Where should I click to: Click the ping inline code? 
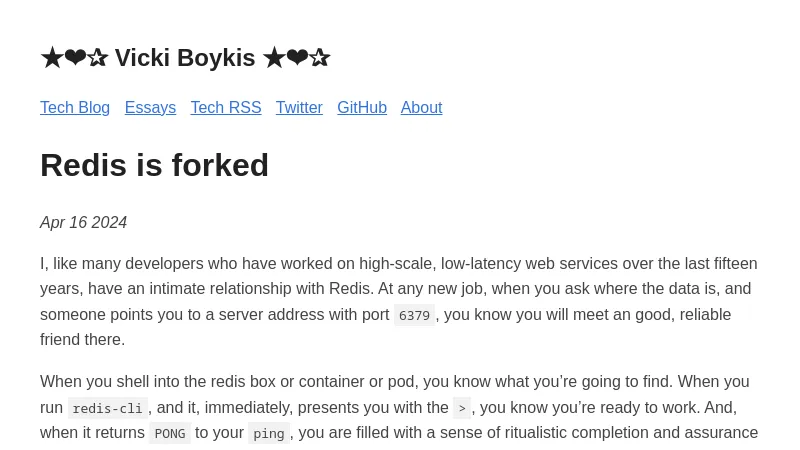(269, 434)
